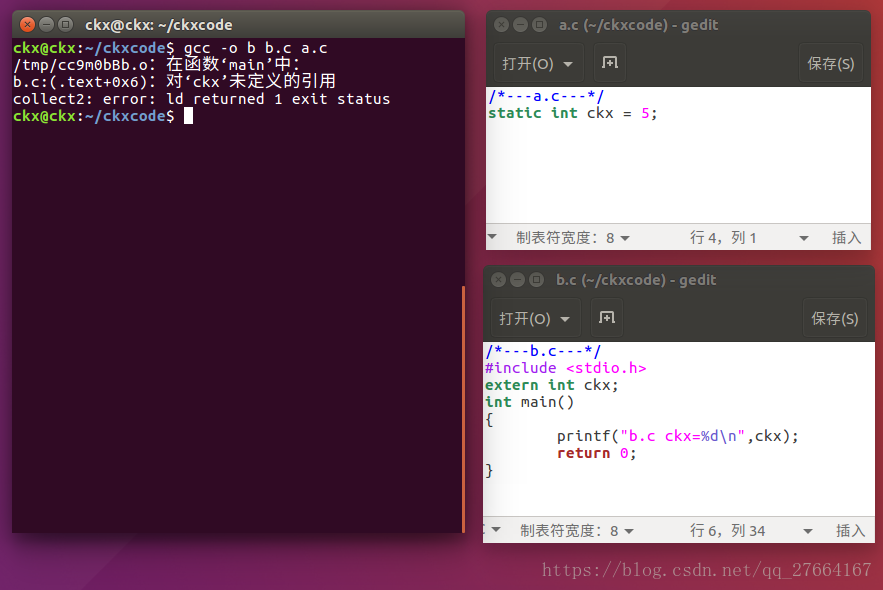Minimize the terminal window

click(x=47, y=25)
